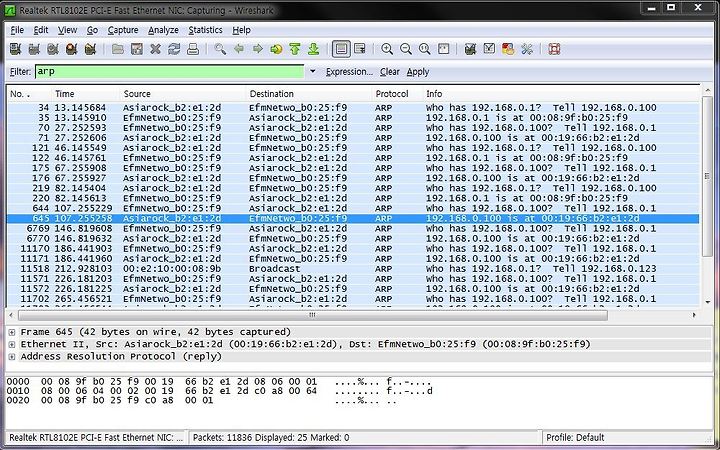The width and height of the screenshot is (720, 450).
Task: Sort by the Protocol column header
Action: [x=398, y=94]
